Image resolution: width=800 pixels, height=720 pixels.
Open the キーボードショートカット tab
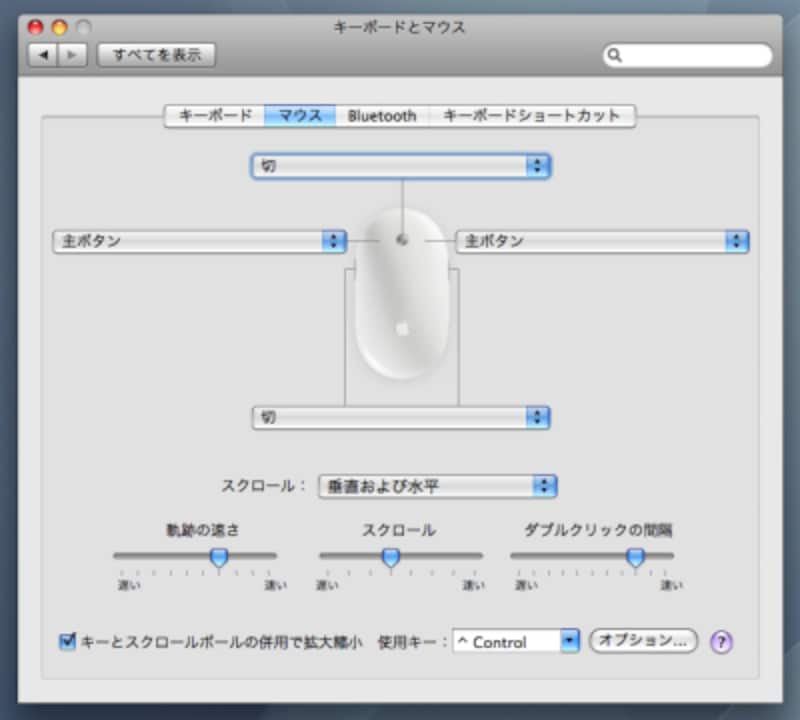[532, 116]
